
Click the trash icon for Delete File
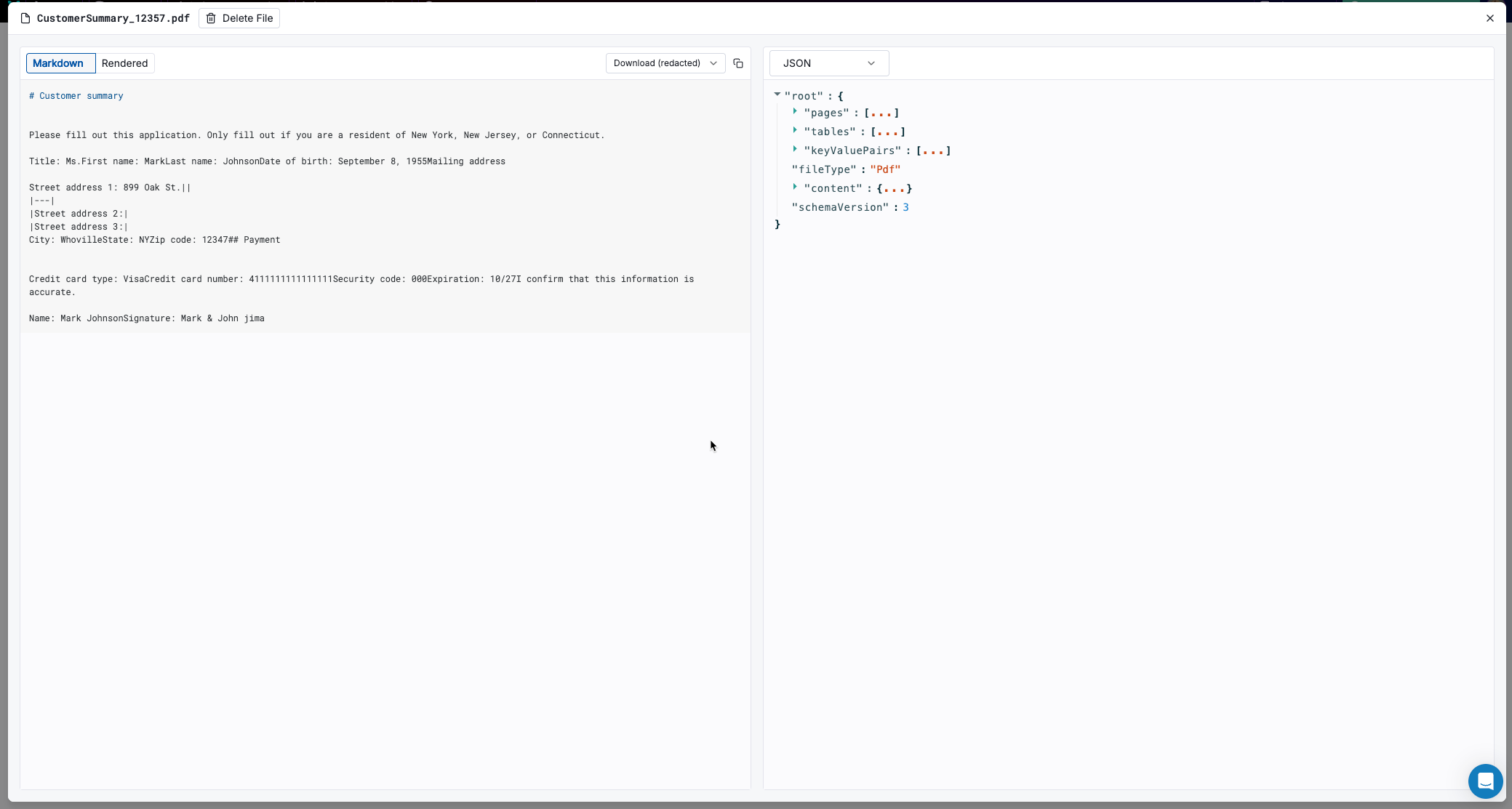(x=211, y=18)
